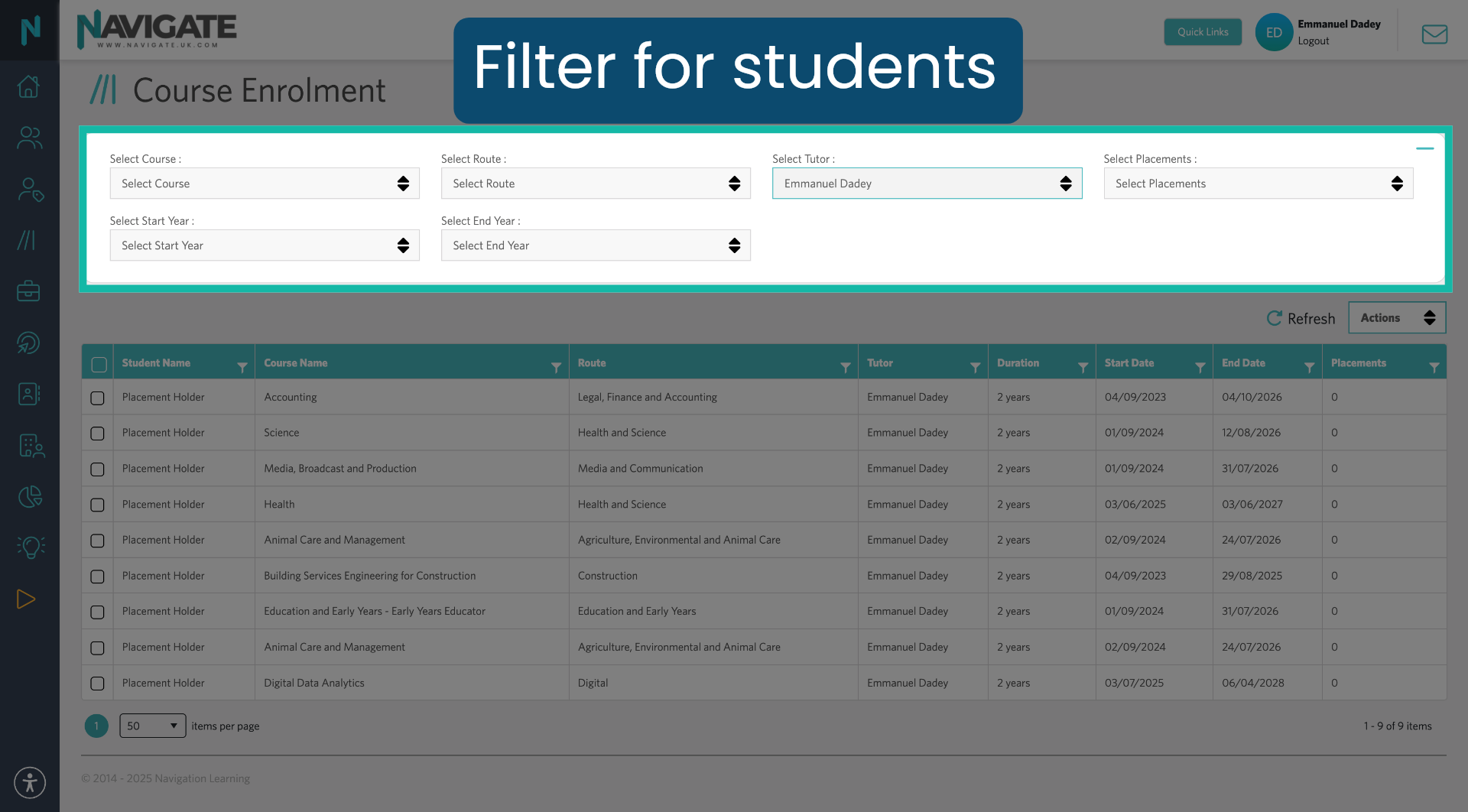
Task: Select the lightbulb icon in the sidebar
Action: (28, 547)
